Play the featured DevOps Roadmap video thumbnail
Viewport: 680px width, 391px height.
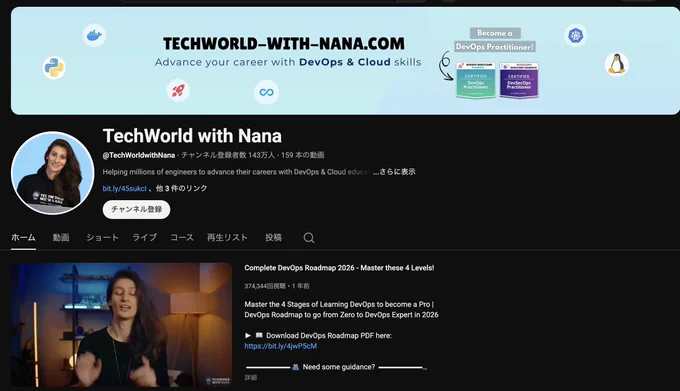tap(121, 325)
